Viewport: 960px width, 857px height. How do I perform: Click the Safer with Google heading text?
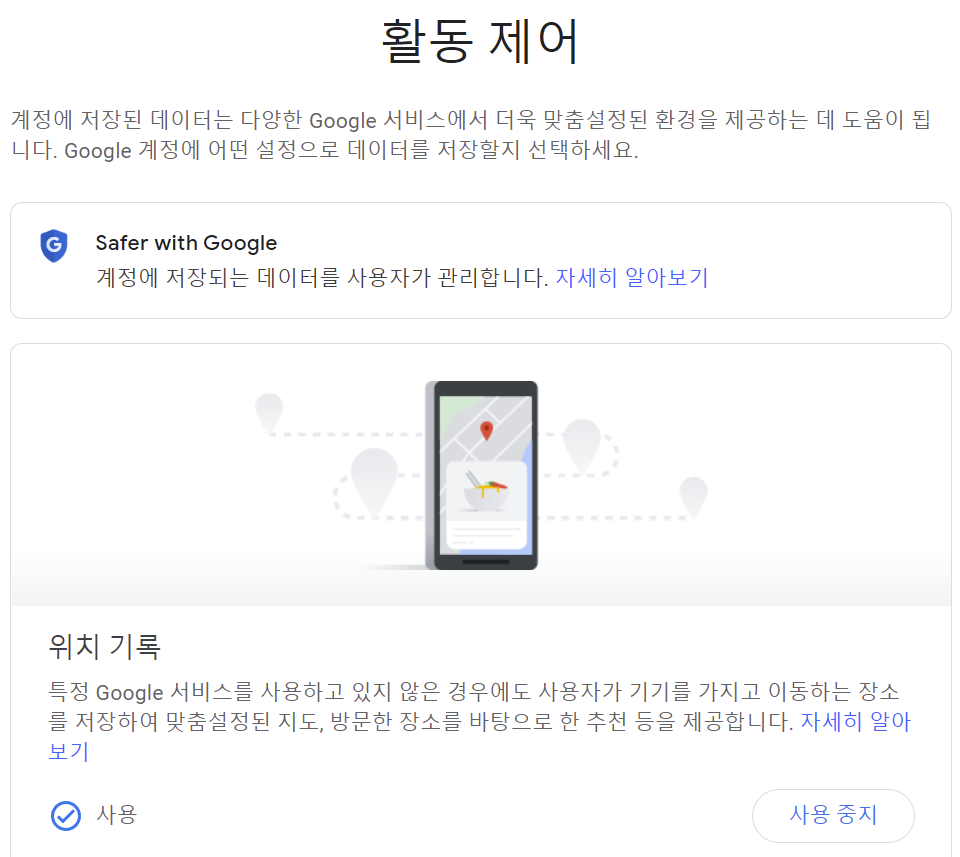pos(186,243)
